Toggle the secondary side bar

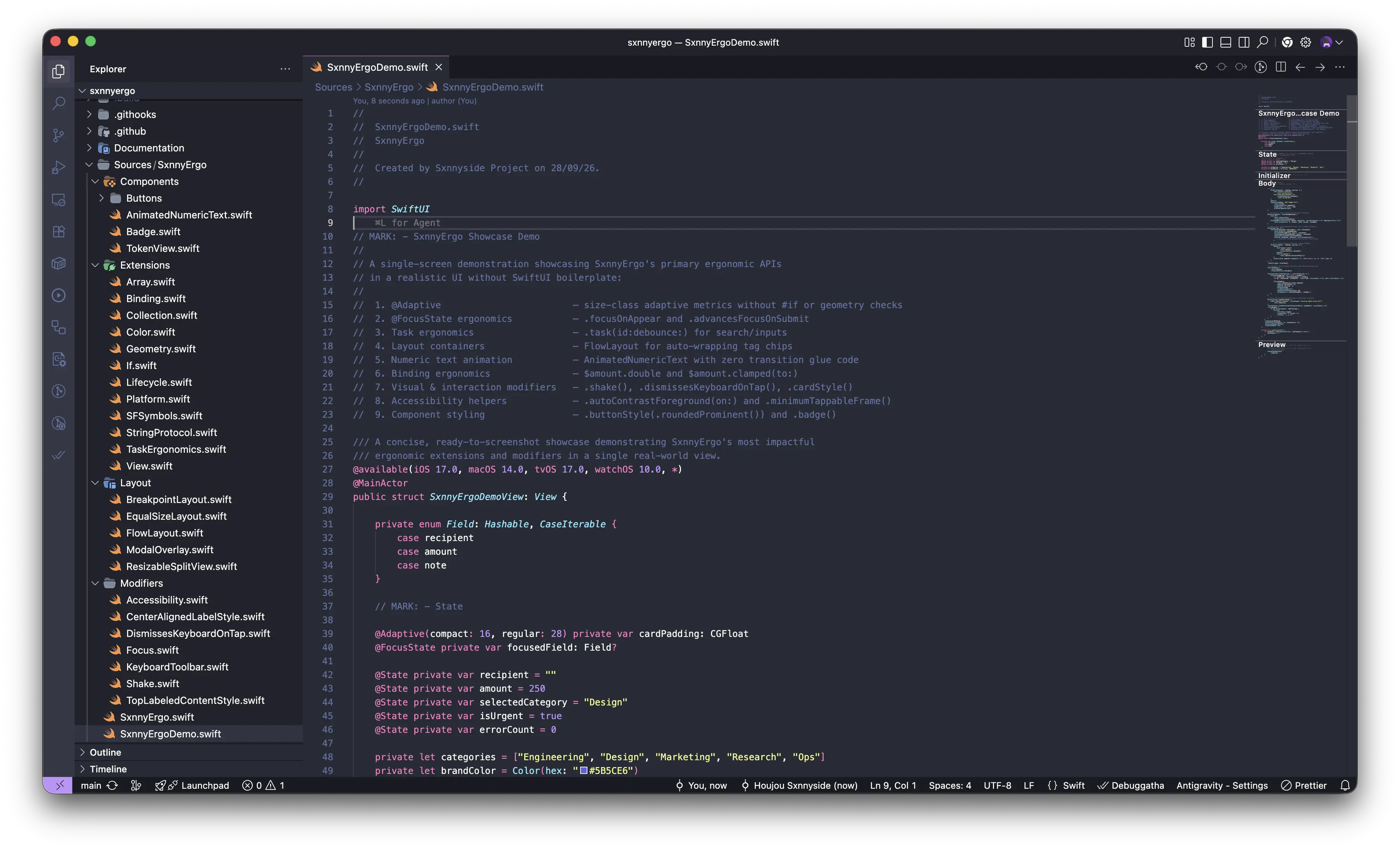point(1244,43)
